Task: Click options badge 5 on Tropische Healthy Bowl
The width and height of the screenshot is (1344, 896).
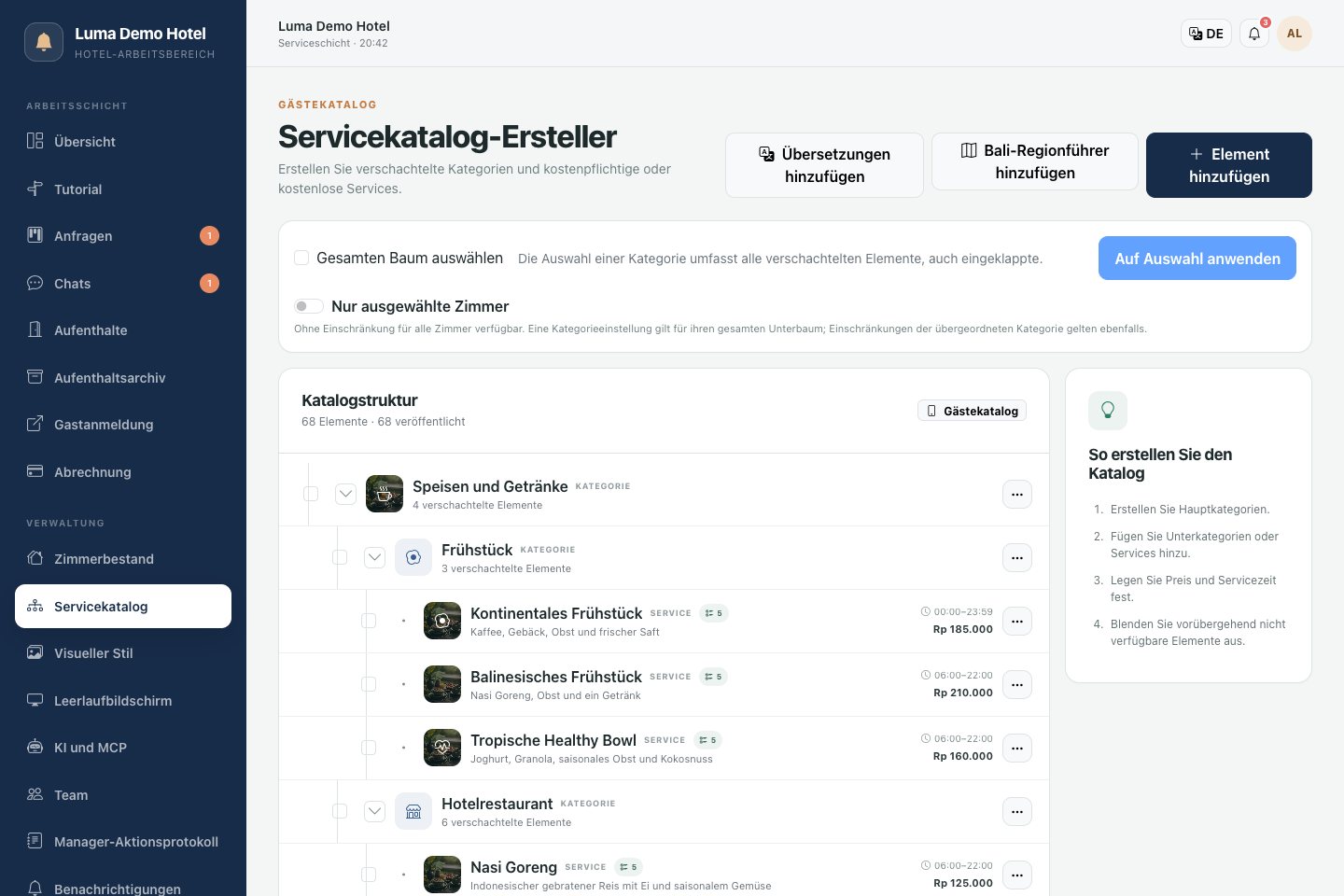Action: pyautogui.click(x=708, y=740)
